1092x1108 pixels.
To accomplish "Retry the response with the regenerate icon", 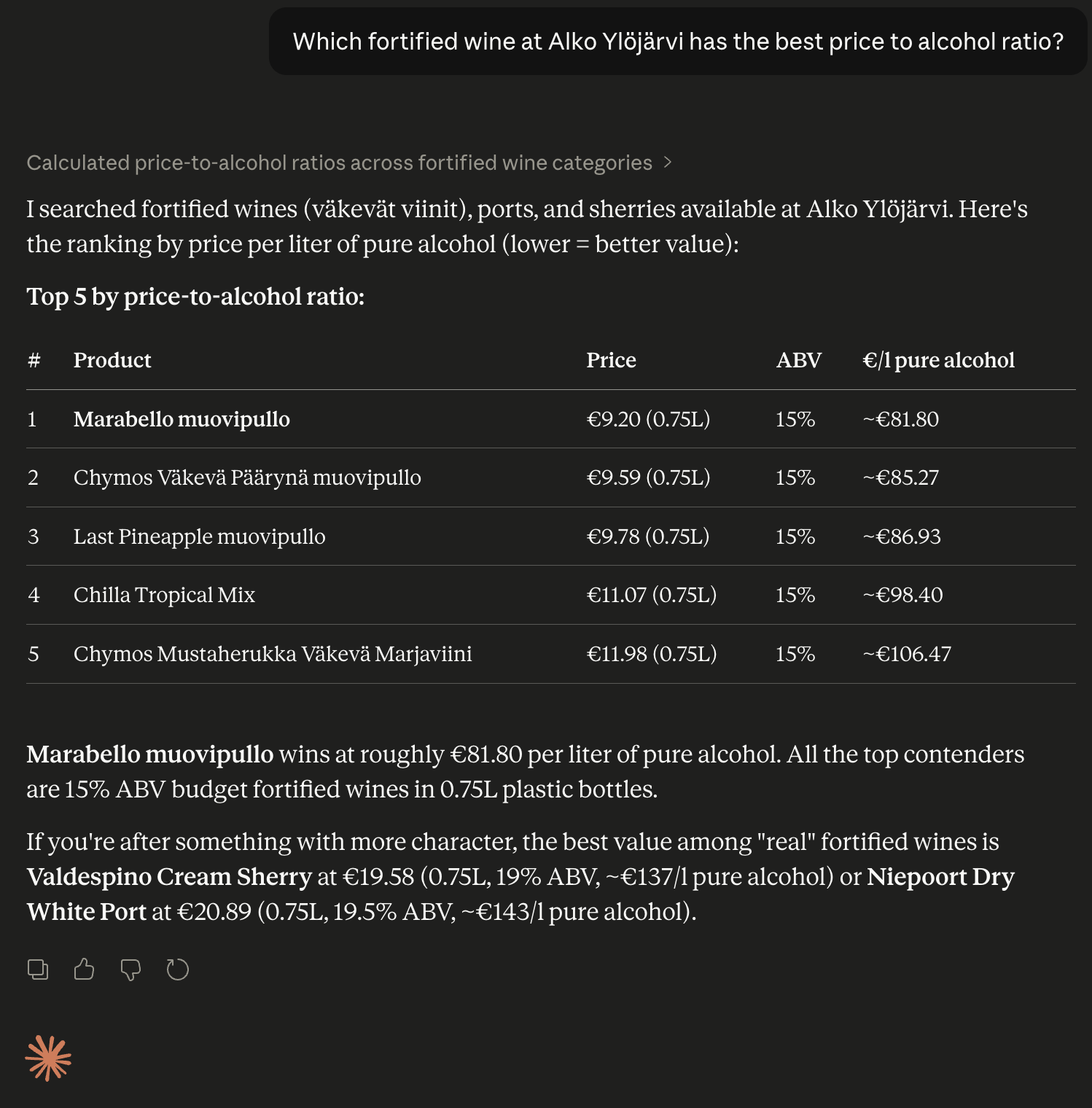I will click(177, 970).
